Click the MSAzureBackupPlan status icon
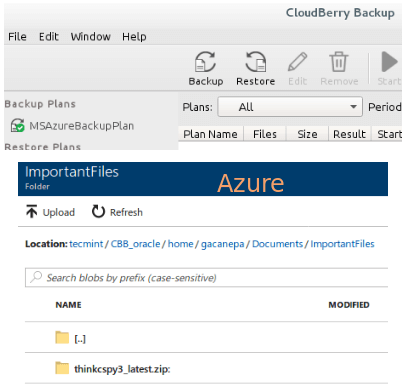 17,126
